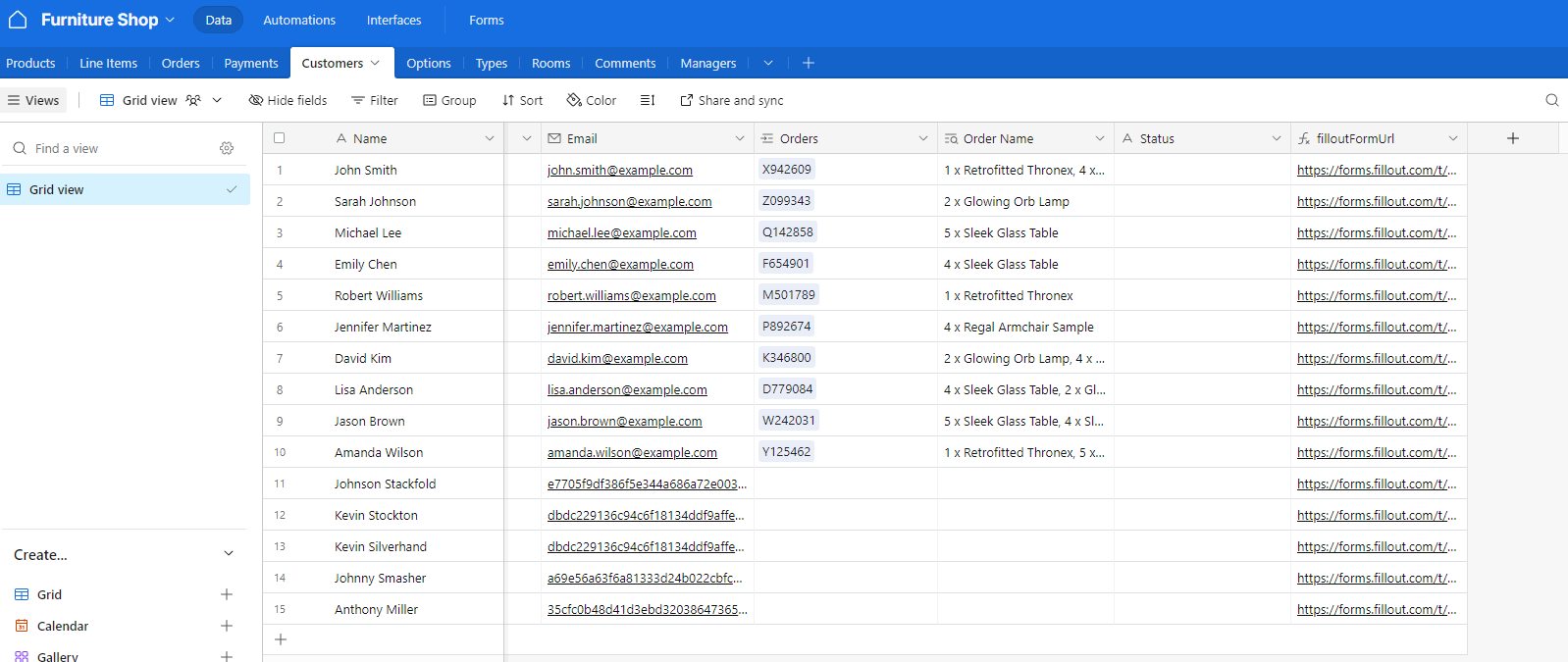Open the Comments table tab
The height and width of the screenshot is (662, 1568).
[625, 63]
